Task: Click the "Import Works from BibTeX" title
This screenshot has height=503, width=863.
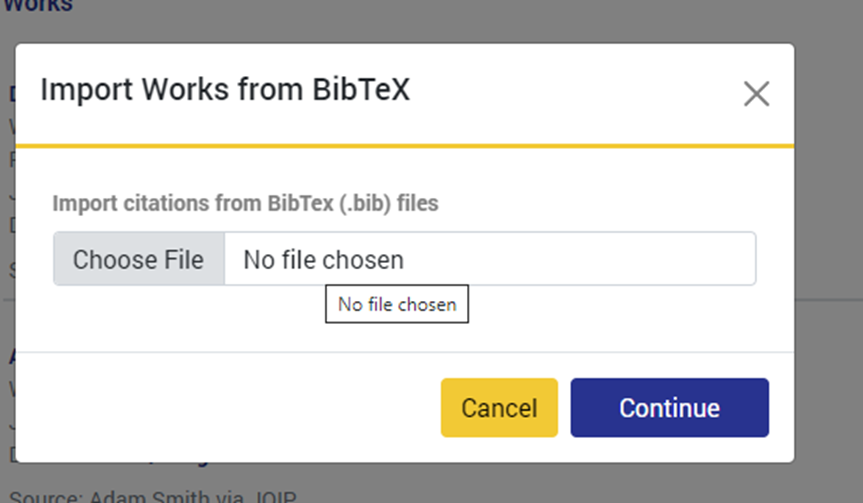Action: [x=225, y=90]
